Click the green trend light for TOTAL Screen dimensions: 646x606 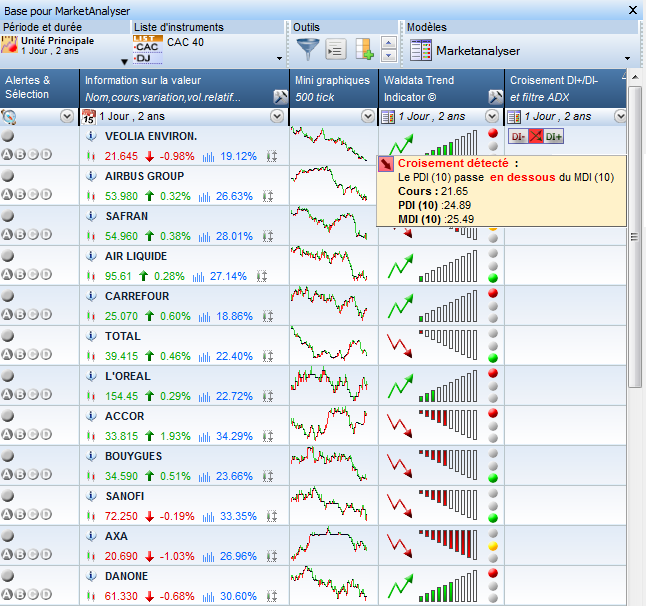point(493,358)
